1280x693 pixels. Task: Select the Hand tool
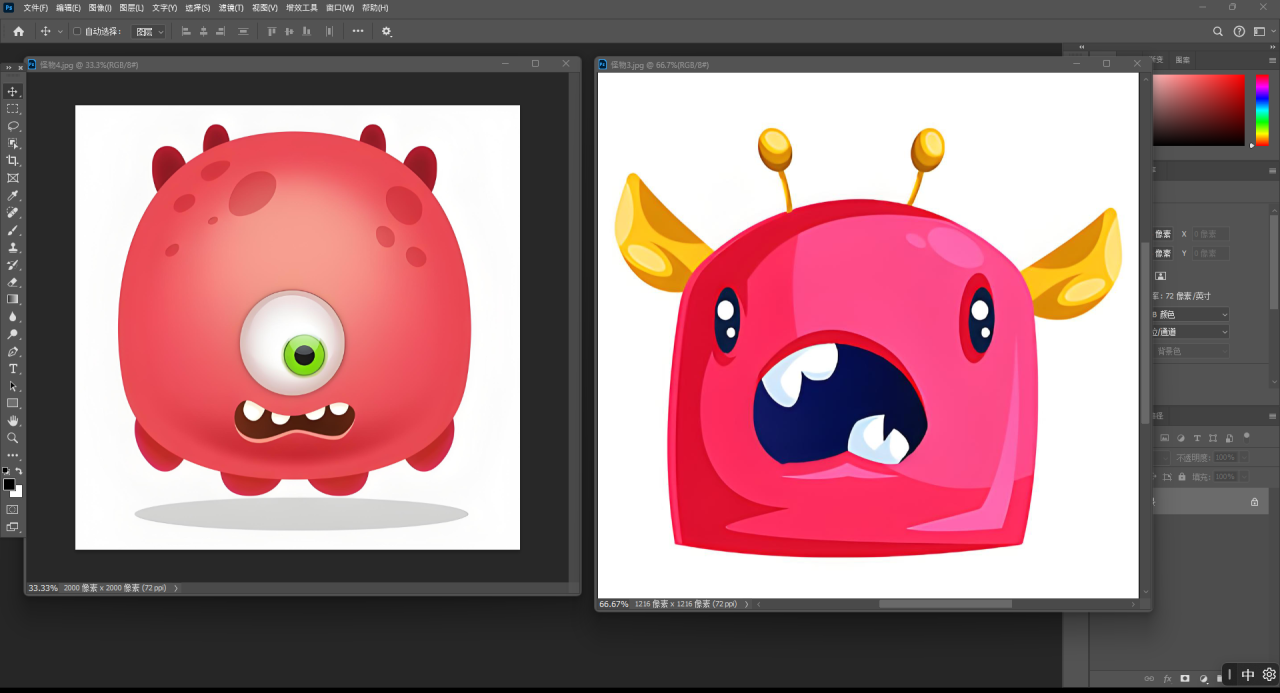(13, 421)
